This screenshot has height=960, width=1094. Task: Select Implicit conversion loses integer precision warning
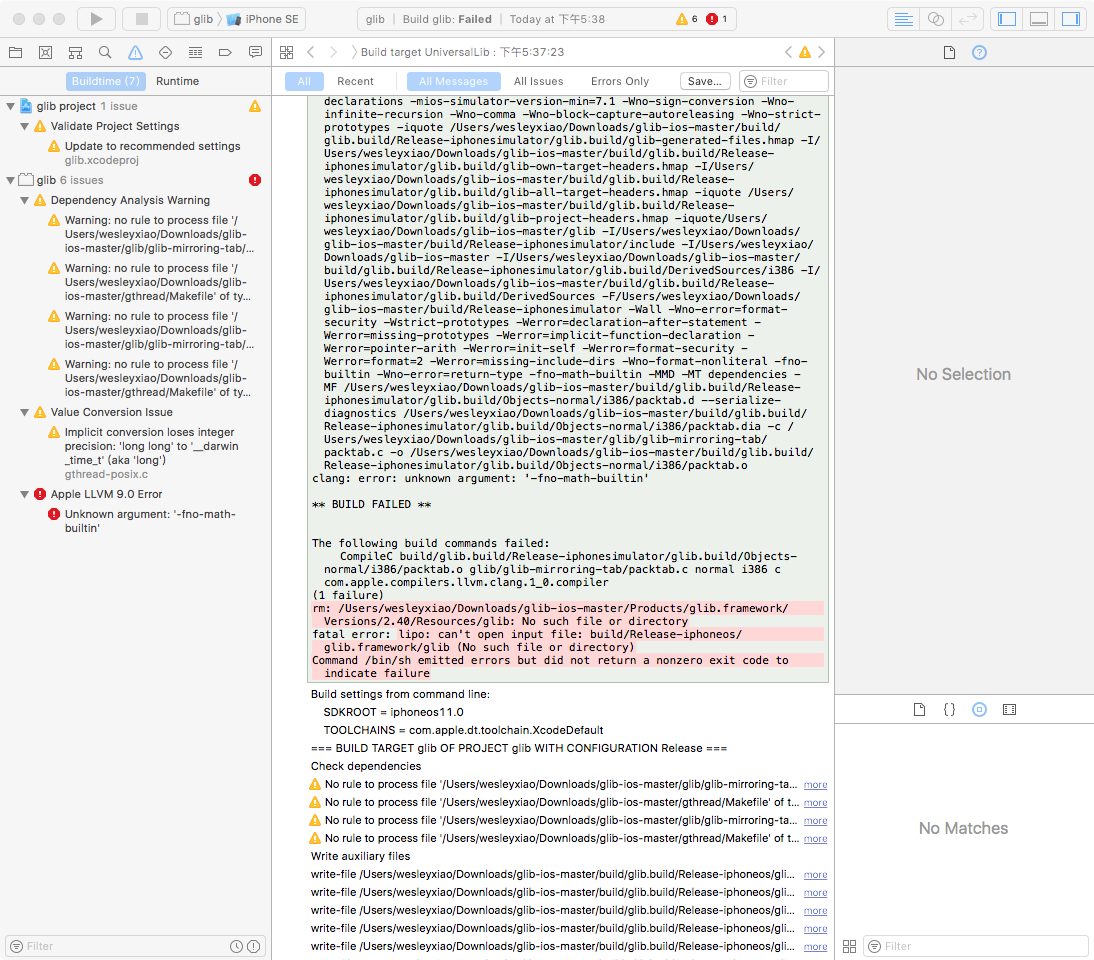[151, 446]
